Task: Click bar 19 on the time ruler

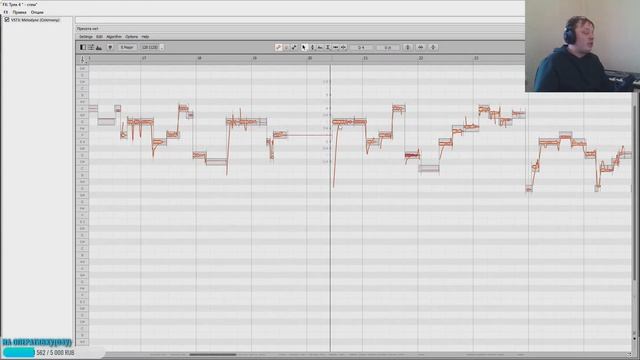Action: pyautogui.click(x=255, y=58)
